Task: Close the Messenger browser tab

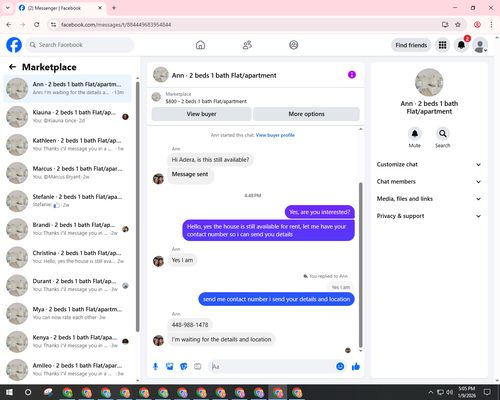Action: 100,8
